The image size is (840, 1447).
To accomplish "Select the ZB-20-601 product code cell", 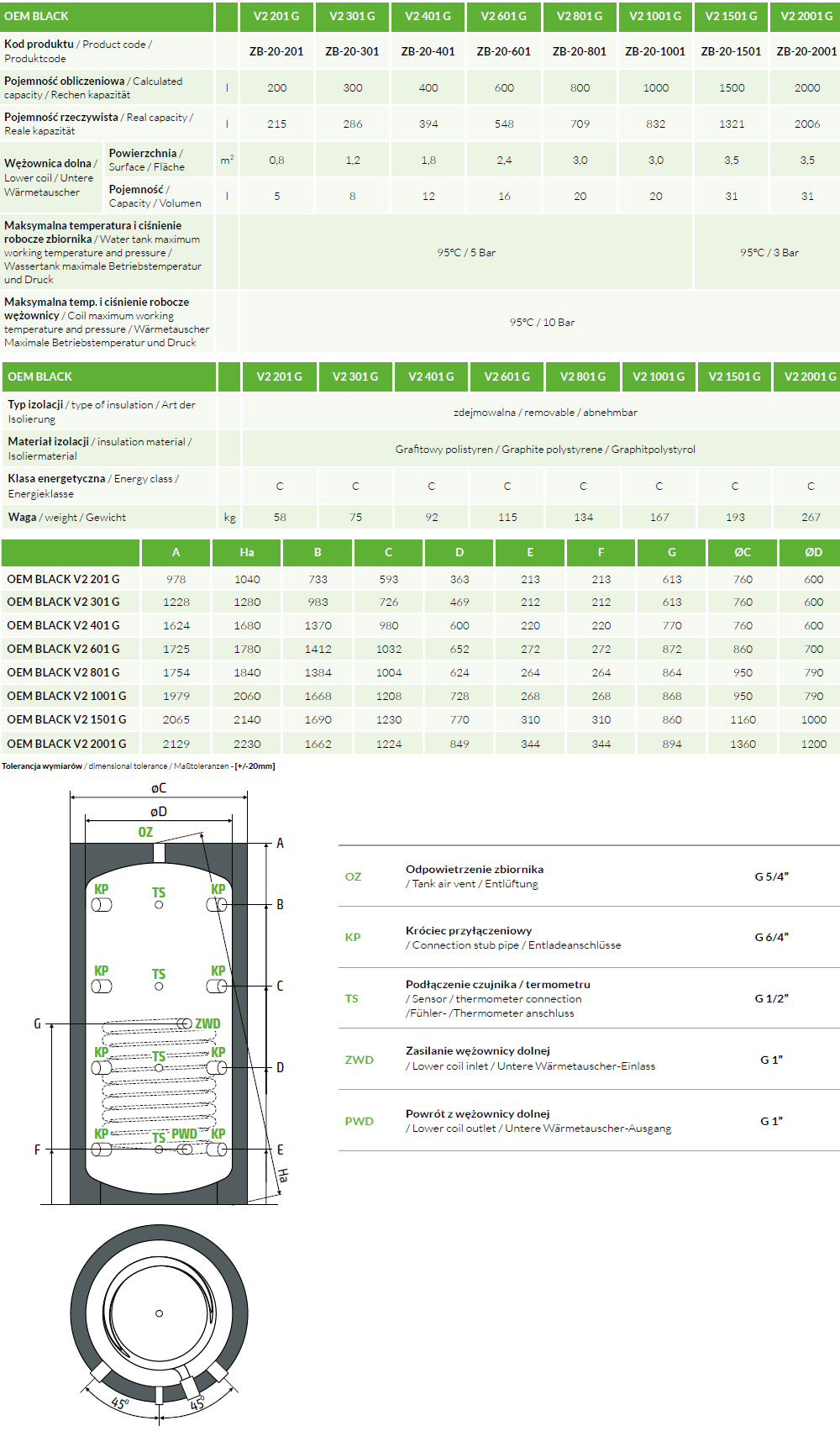I will [503, 51].
